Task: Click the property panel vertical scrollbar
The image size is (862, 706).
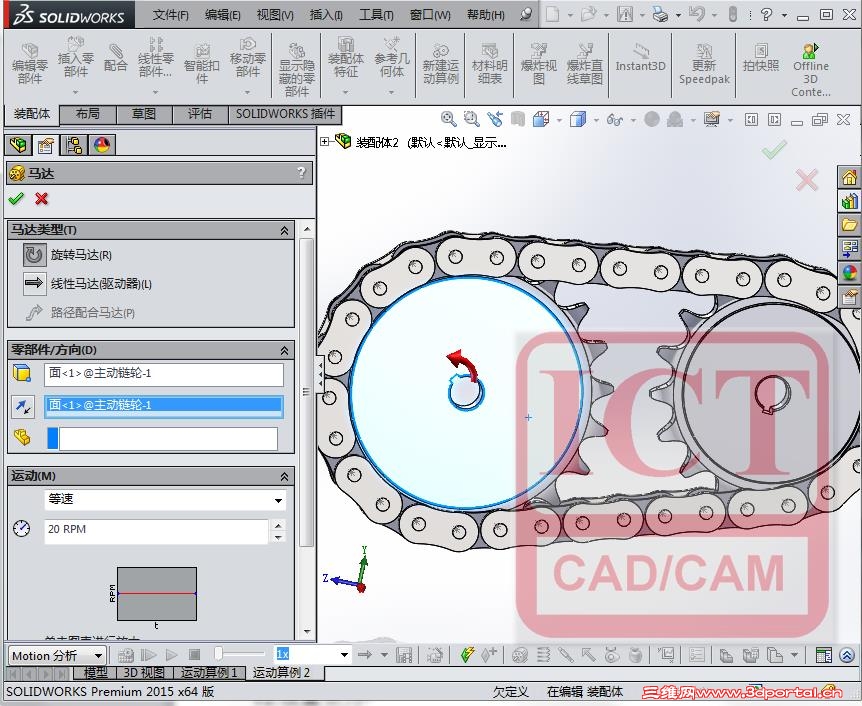Action: 307,391
